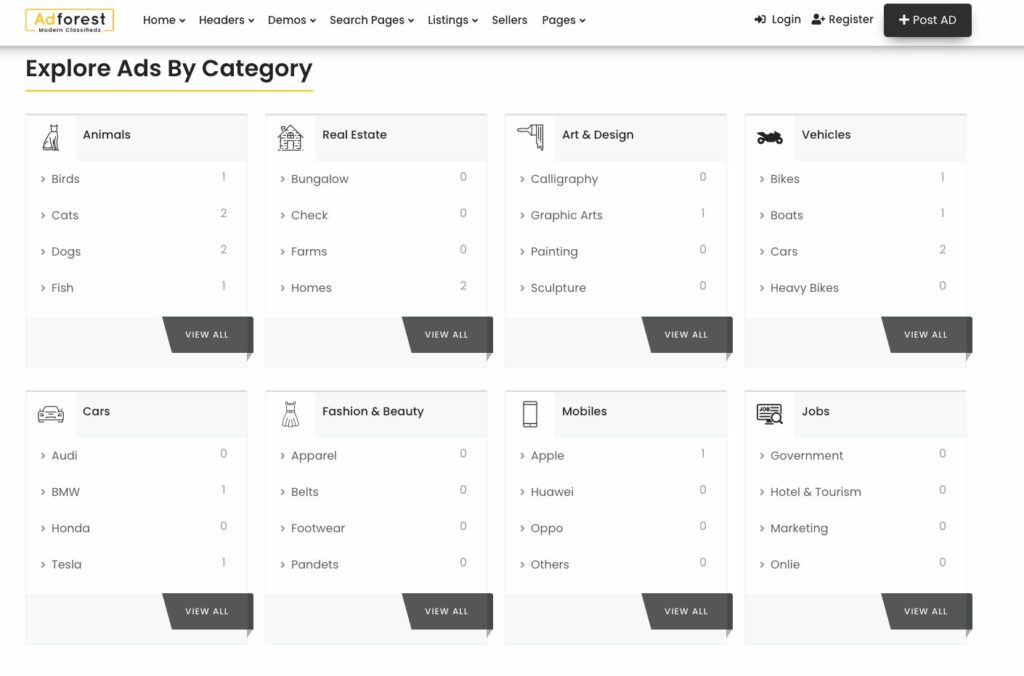Open the Pages menu
Image resolution: width=1024 pixels, height=676 pixels.
[563, 20]
